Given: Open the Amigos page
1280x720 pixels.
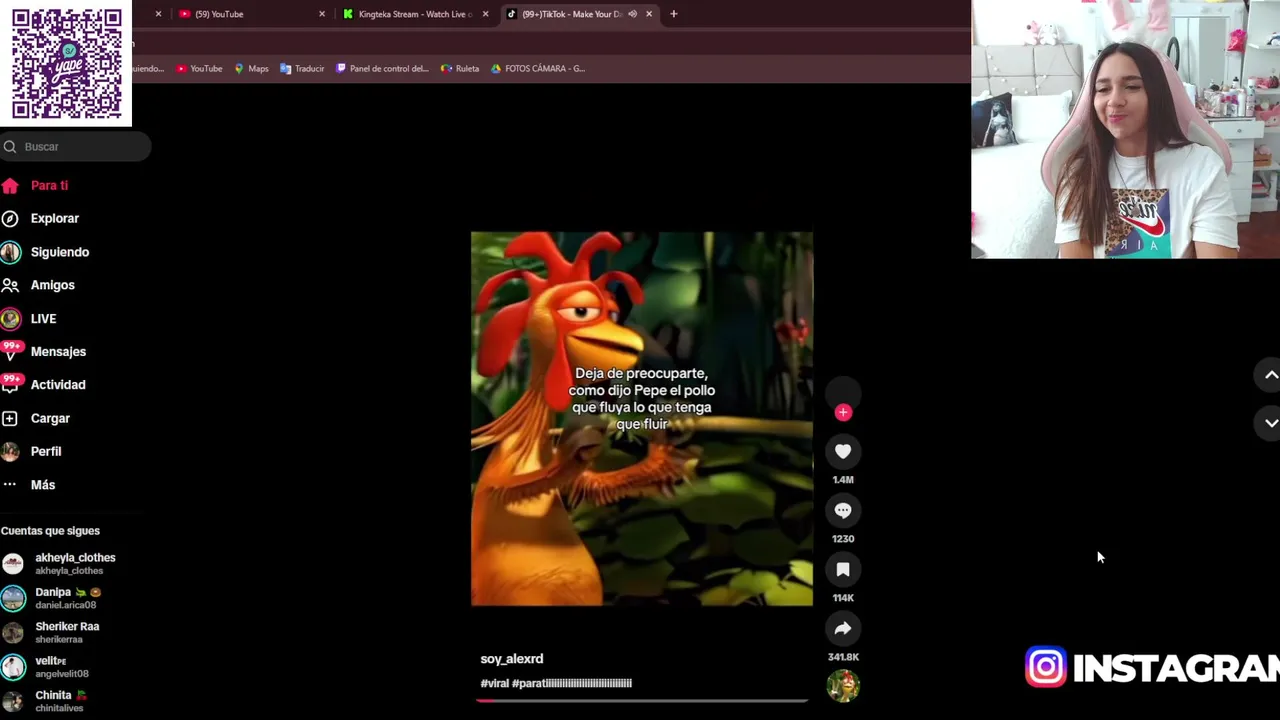Looking at the screenshot, I should [52, 285].
